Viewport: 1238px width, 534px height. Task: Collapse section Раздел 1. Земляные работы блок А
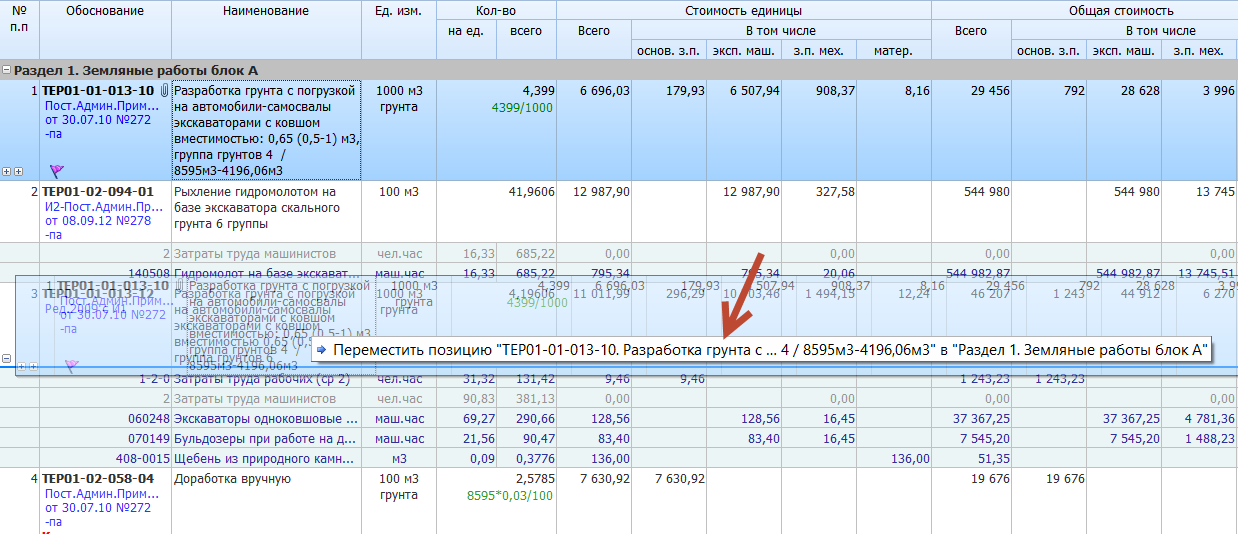(7, 70)
